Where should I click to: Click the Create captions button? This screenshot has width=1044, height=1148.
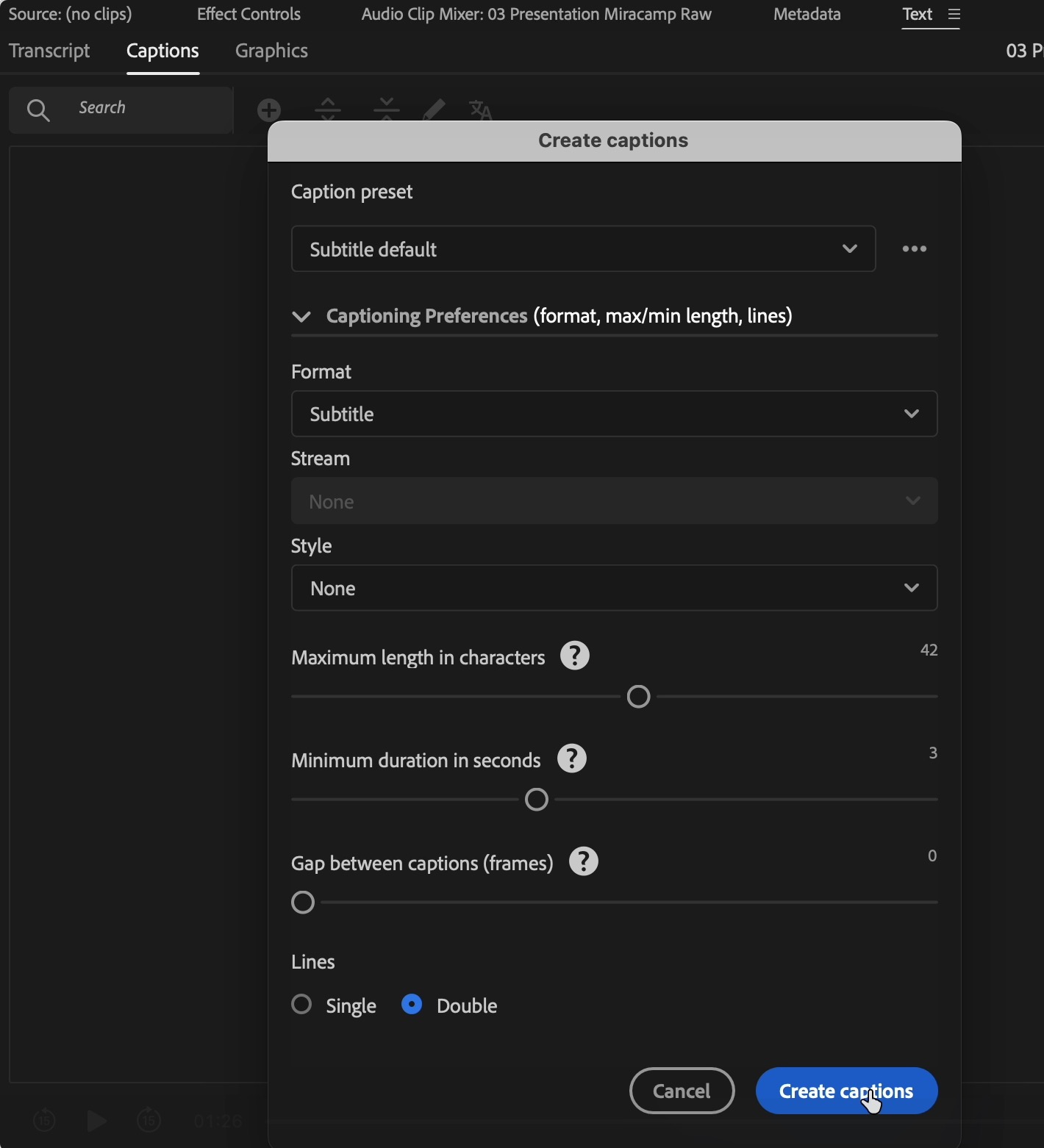pos(847,1091)
